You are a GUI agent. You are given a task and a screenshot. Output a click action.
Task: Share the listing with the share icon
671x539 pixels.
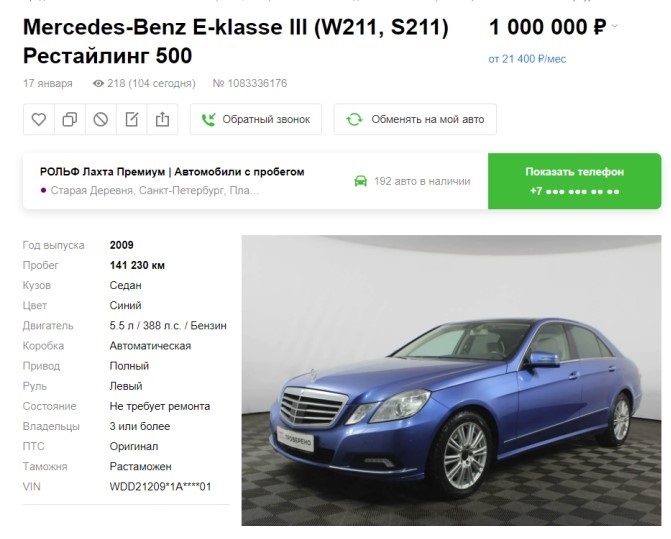162,119
